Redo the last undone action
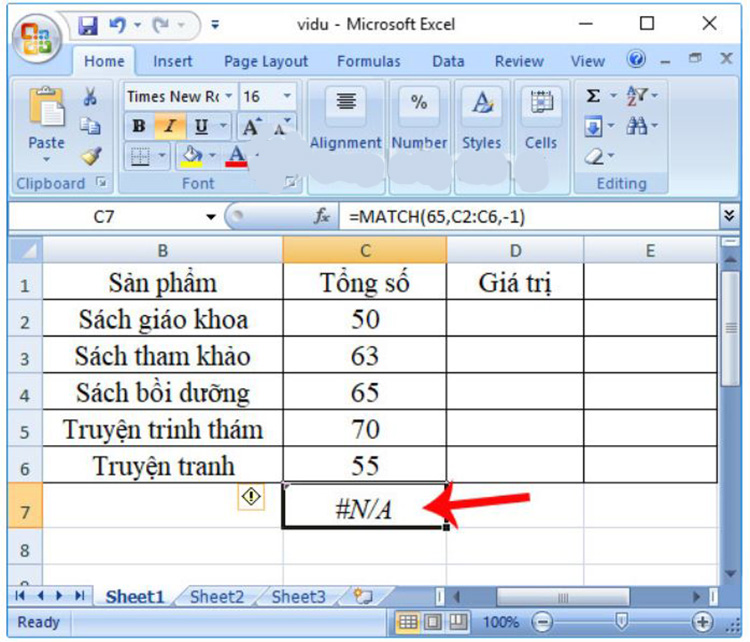 (161, 24)
